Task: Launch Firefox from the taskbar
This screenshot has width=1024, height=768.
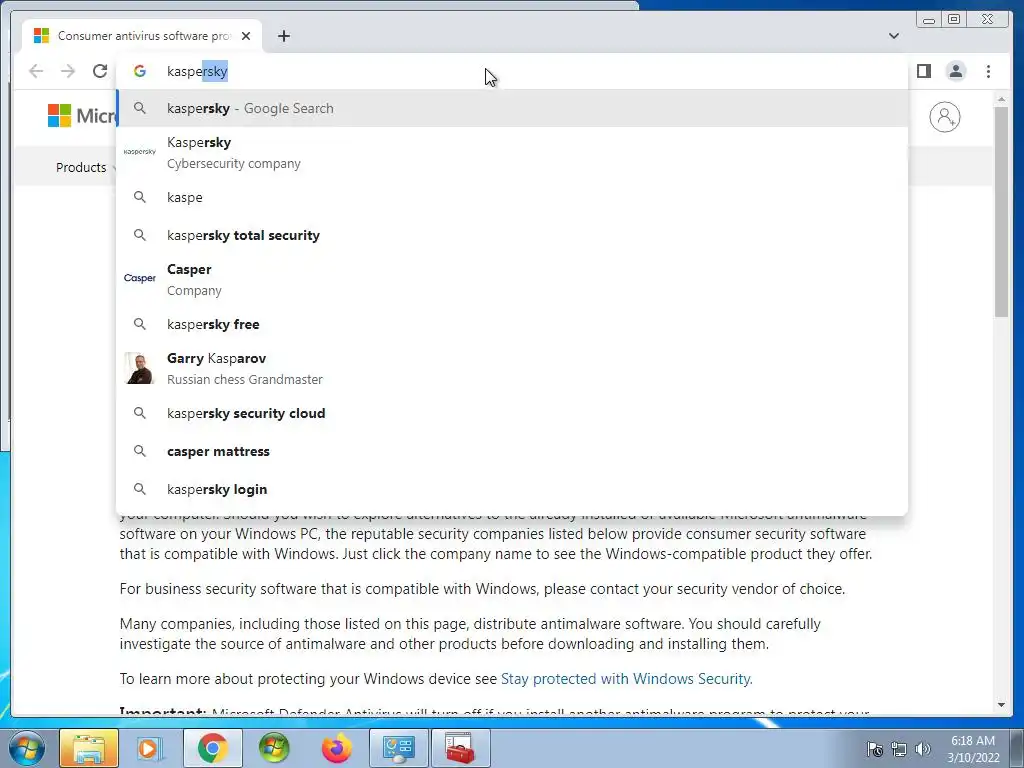Action: 336,748
